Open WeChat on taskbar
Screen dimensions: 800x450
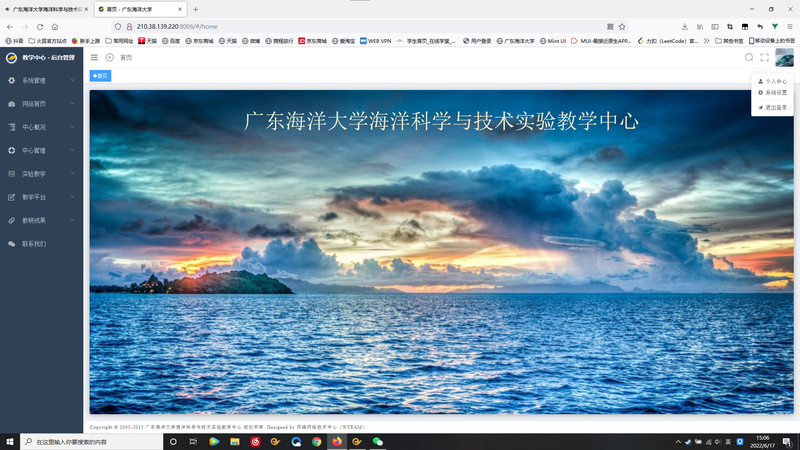pyautogui.click(x=378, y=442)
